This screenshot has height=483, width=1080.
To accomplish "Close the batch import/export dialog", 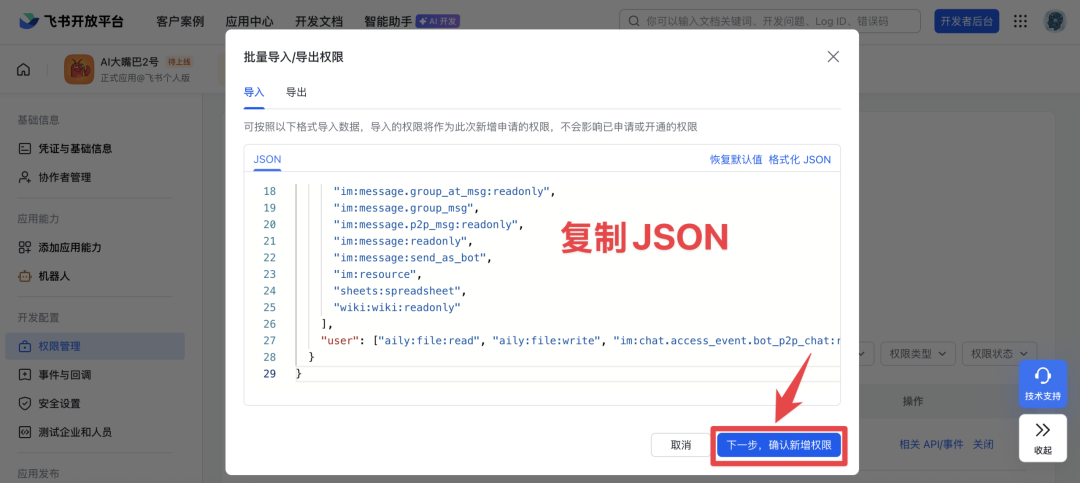I will [x=833, y=57].
